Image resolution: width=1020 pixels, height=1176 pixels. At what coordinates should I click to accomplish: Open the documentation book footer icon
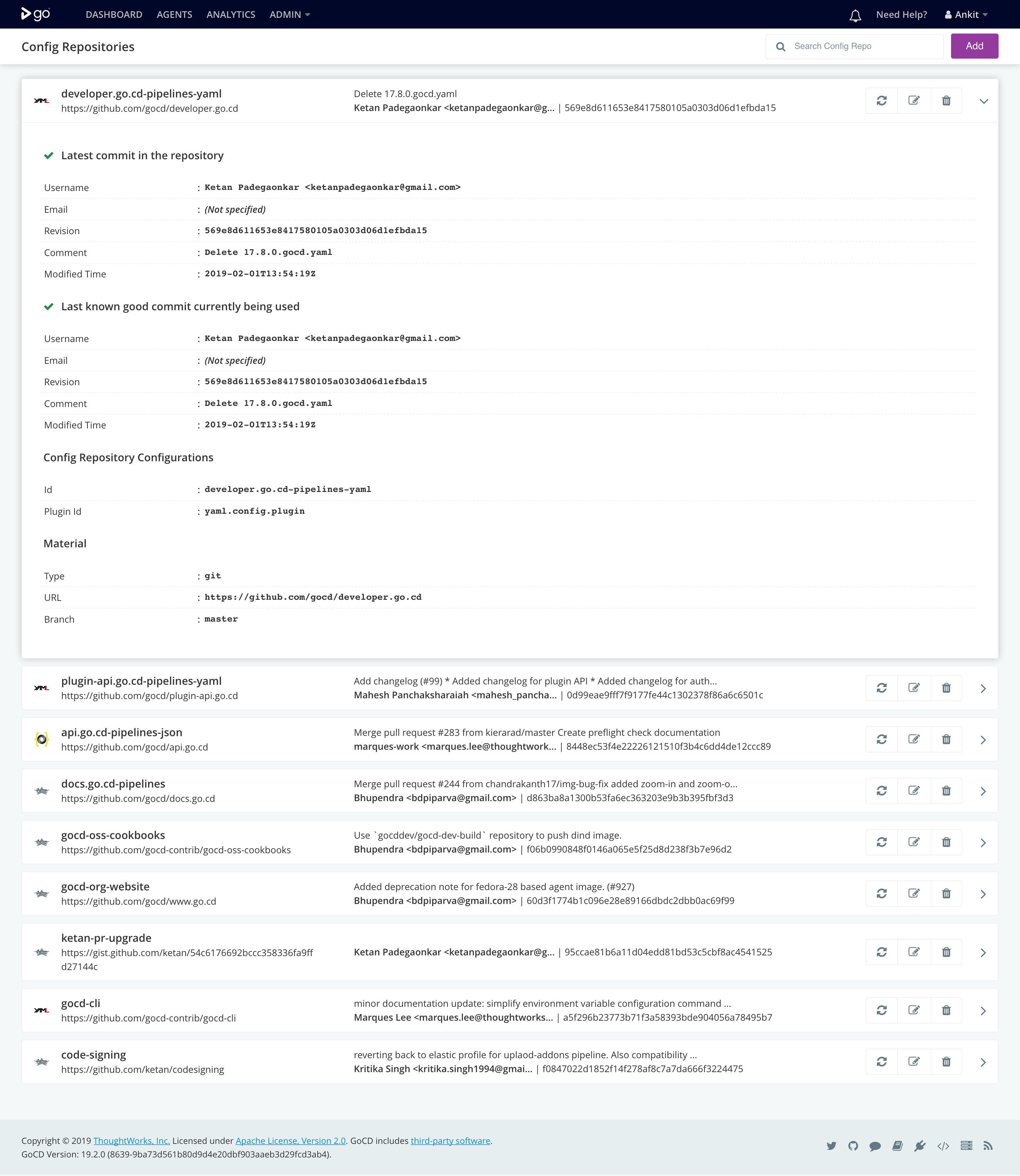click(898, 1146)
